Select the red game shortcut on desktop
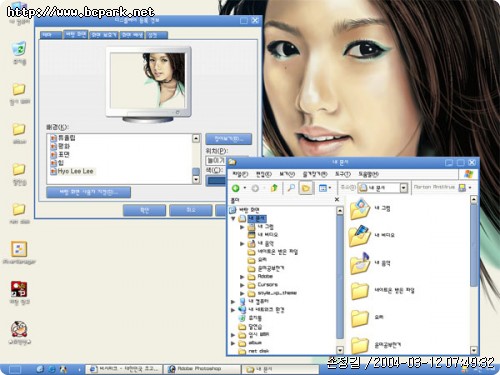Screen dimensions: 500x375 point(19,289)
